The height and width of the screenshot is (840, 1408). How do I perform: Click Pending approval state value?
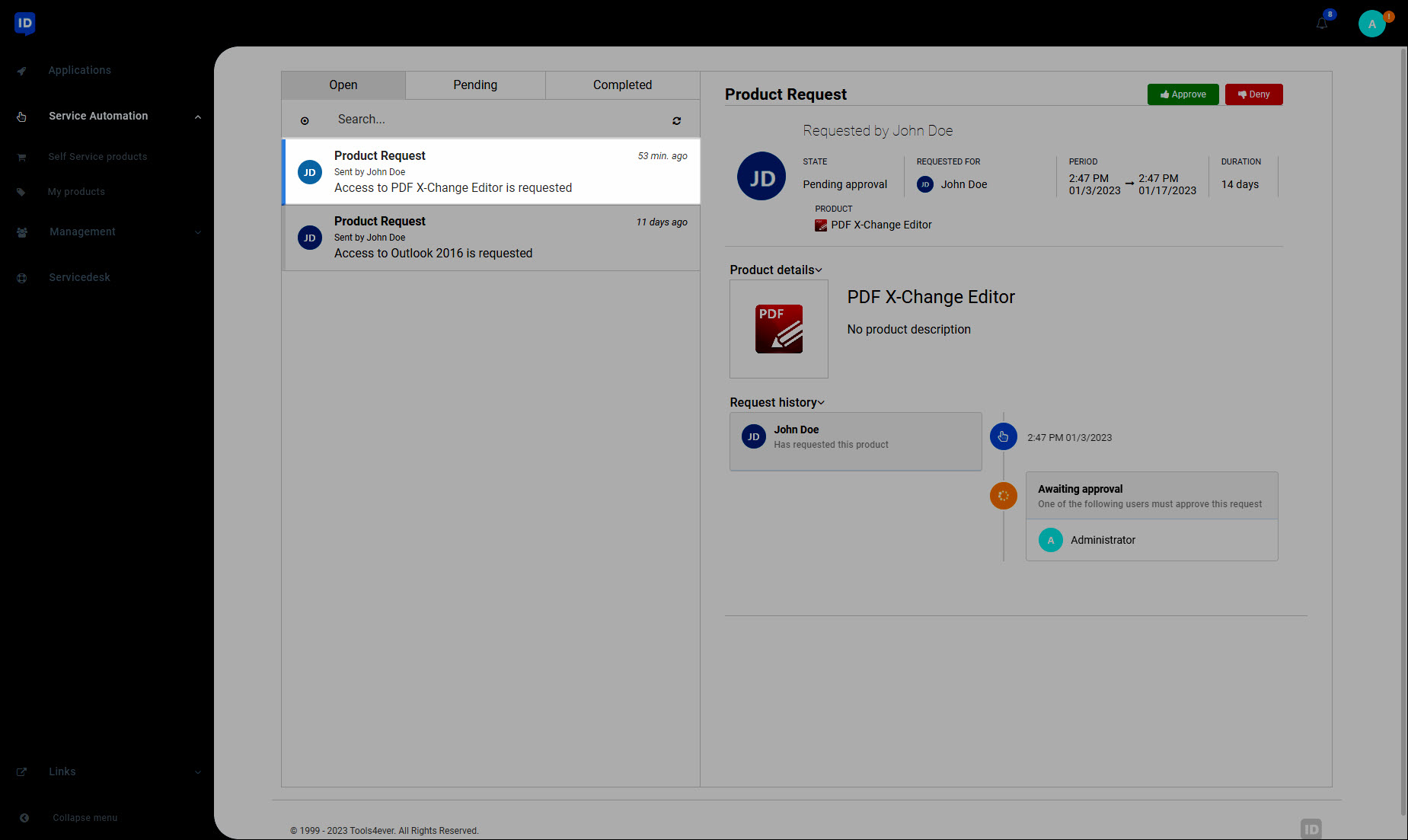click(x=845, y=184)
